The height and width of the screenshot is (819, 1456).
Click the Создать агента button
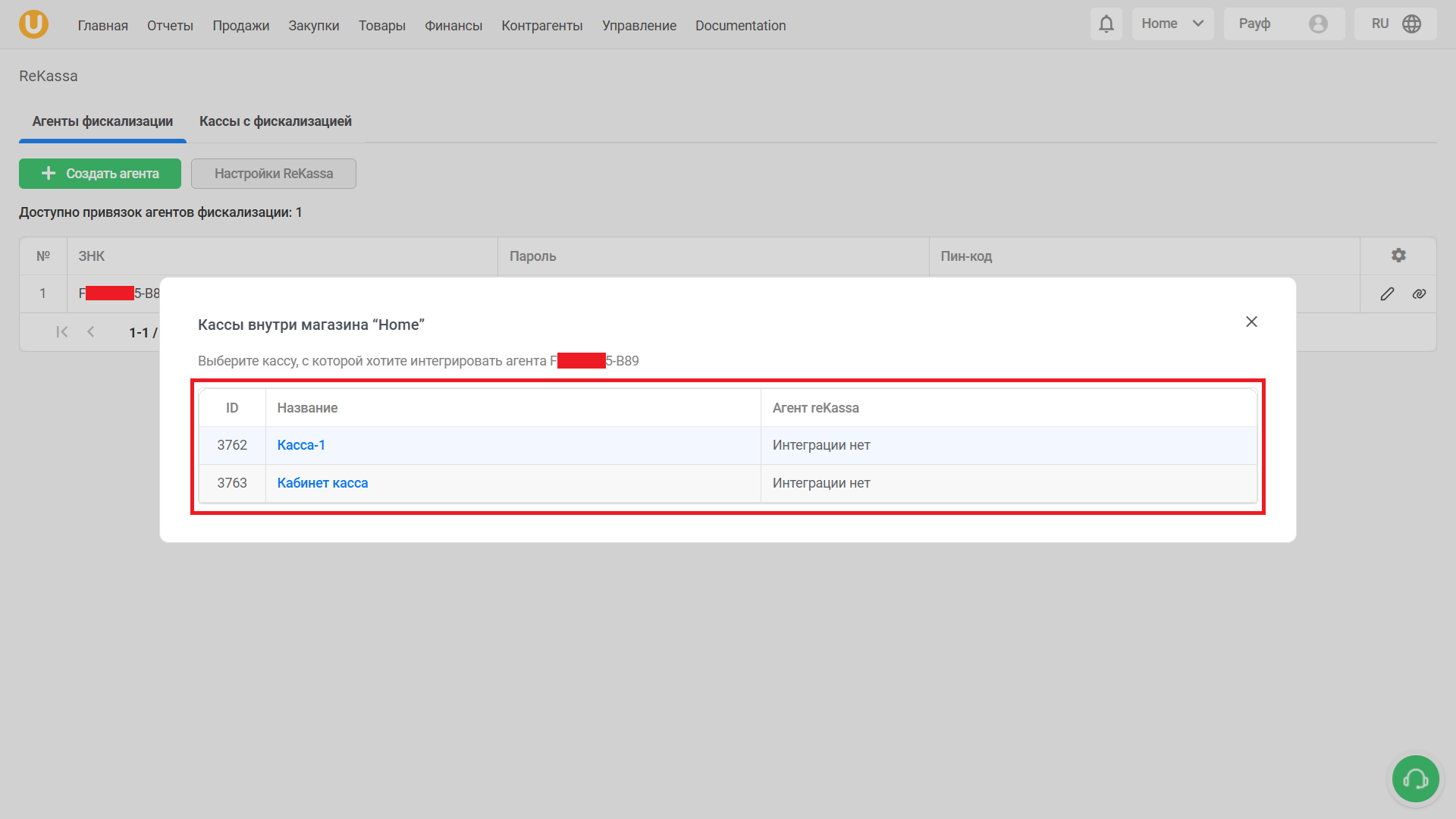(x=100, y=174)
